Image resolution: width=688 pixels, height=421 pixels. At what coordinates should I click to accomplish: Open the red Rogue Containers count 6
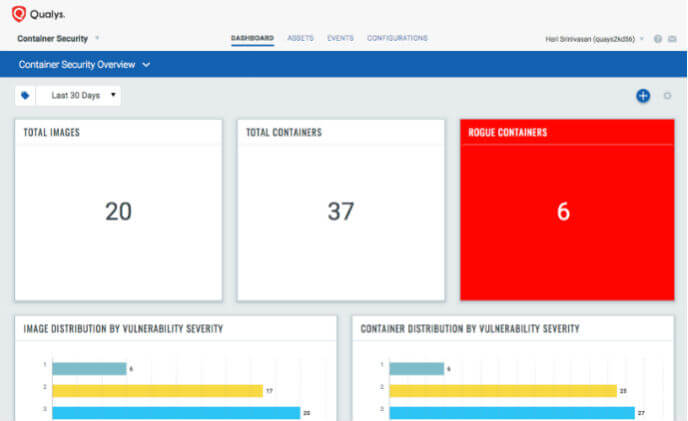click(563, 211)
